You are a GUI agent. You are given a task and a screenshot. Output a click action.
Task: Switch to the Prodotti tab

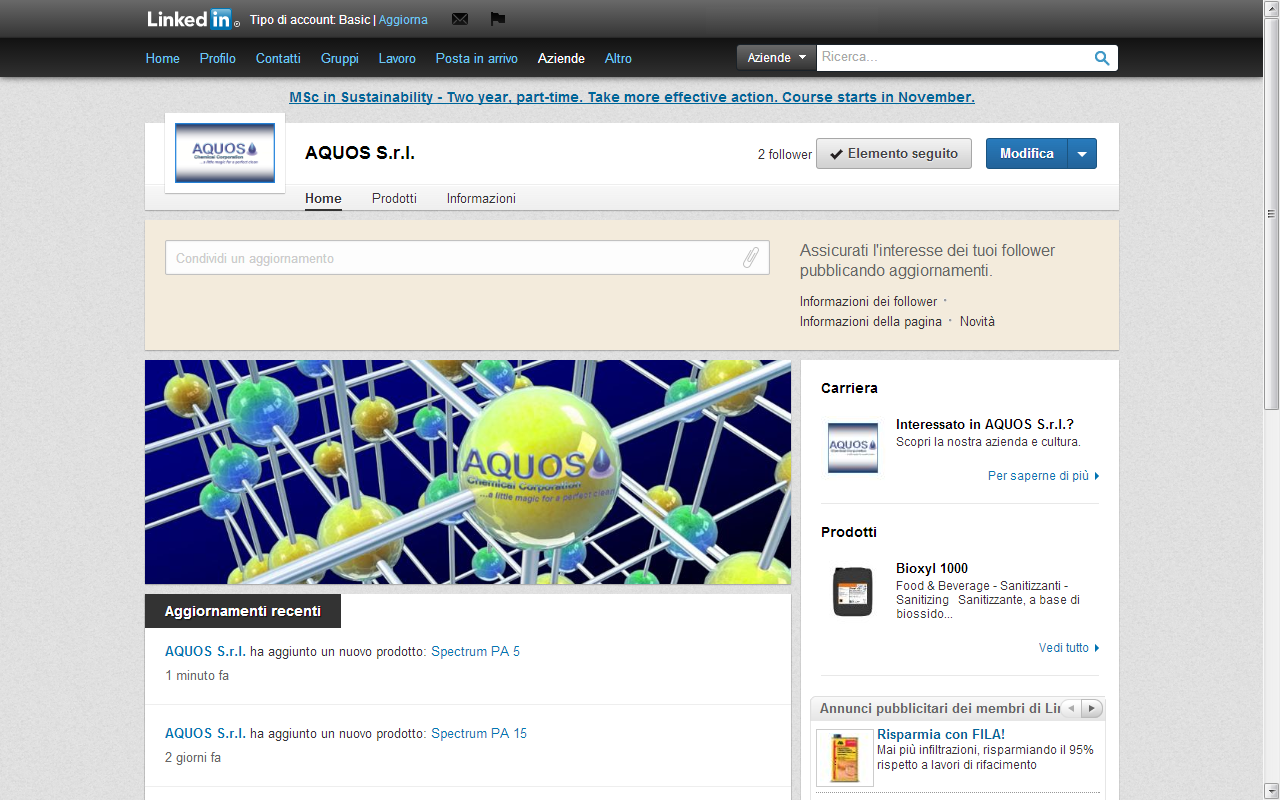[x=394, y=199]
